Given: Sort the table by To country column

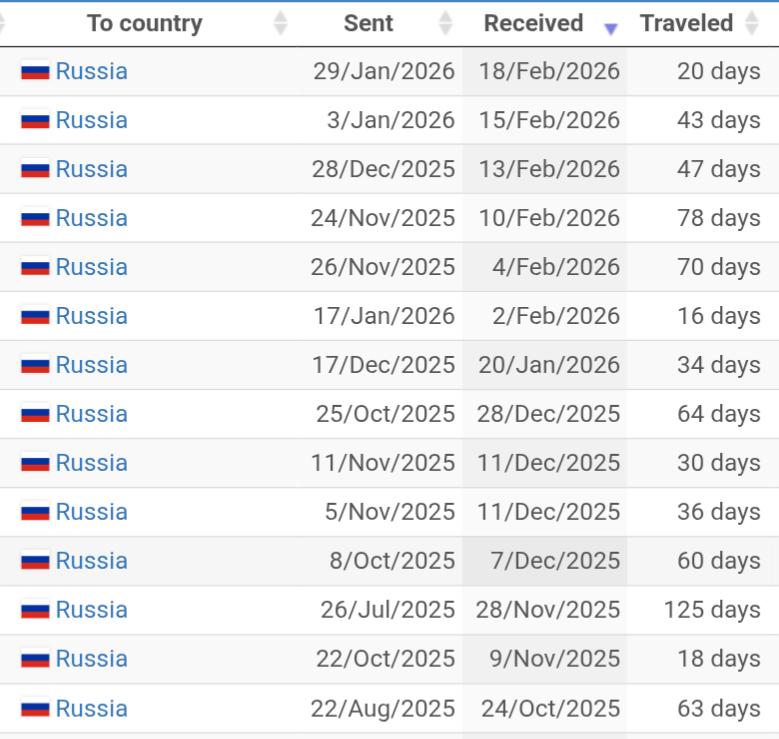Looking at the screenshot, I should (144, 23).
